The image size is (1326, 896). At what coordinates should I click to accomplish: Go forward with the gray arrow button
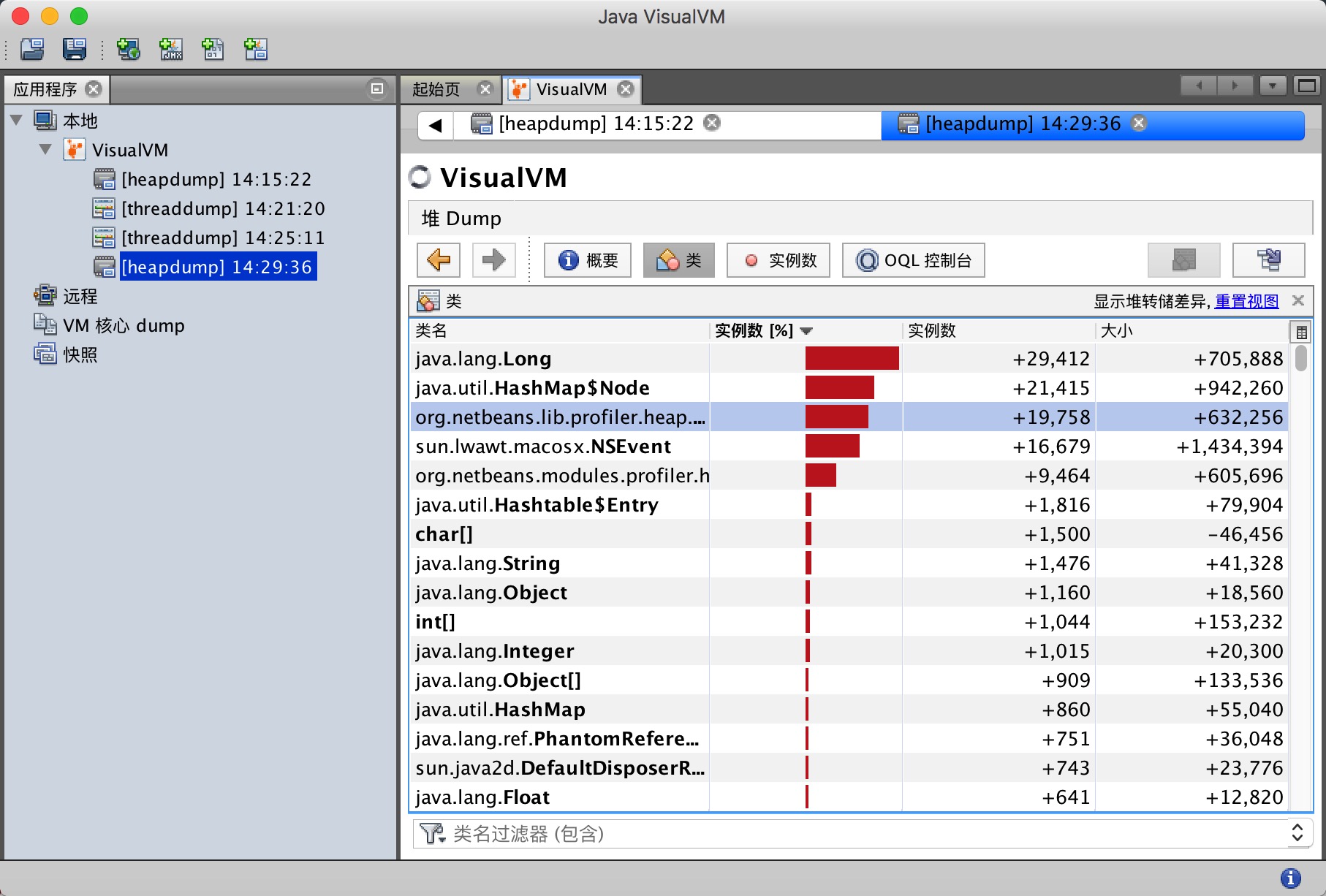494,260
